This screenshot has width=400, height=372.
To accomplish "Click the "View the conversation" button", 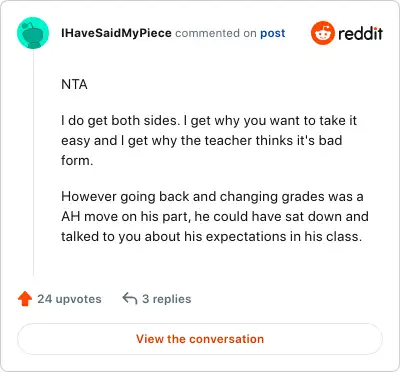I will coord(200,339).
